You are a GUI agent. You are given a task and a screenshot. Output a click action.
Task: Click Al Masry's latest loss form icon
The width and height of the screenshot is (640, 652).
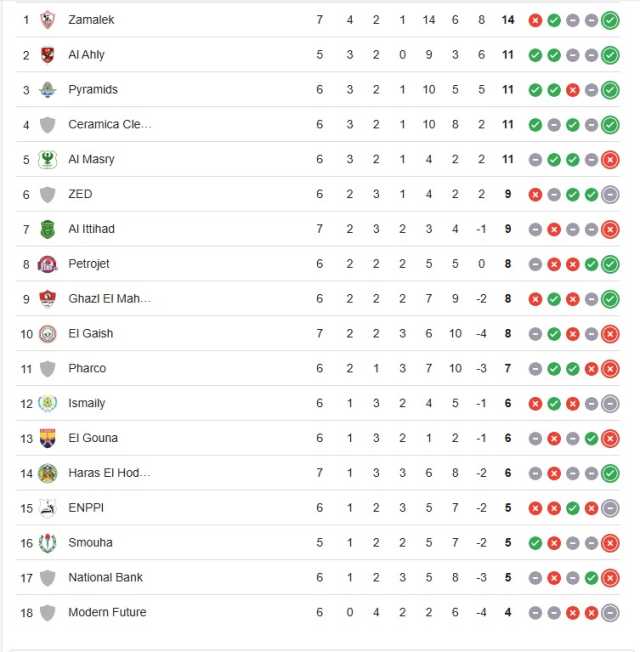(610, 160)
